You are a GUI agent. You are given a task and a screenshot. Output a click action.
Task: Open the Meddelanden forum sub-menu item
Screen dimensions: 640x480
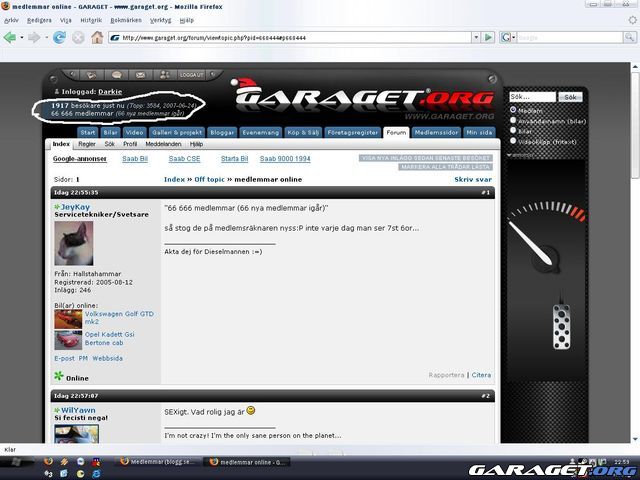pos(163,144)
